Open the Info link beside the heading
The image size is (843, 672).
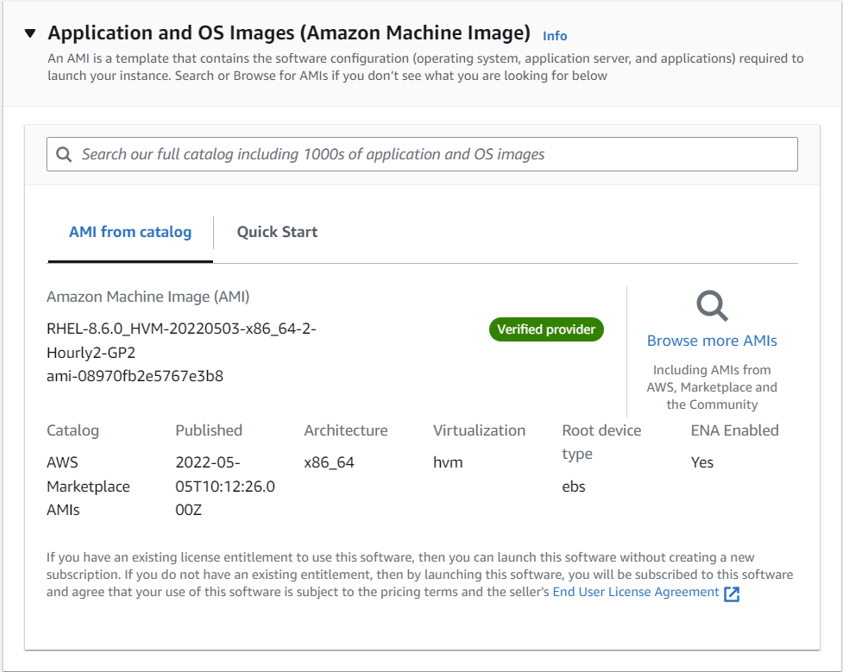[x=554, y=36]
